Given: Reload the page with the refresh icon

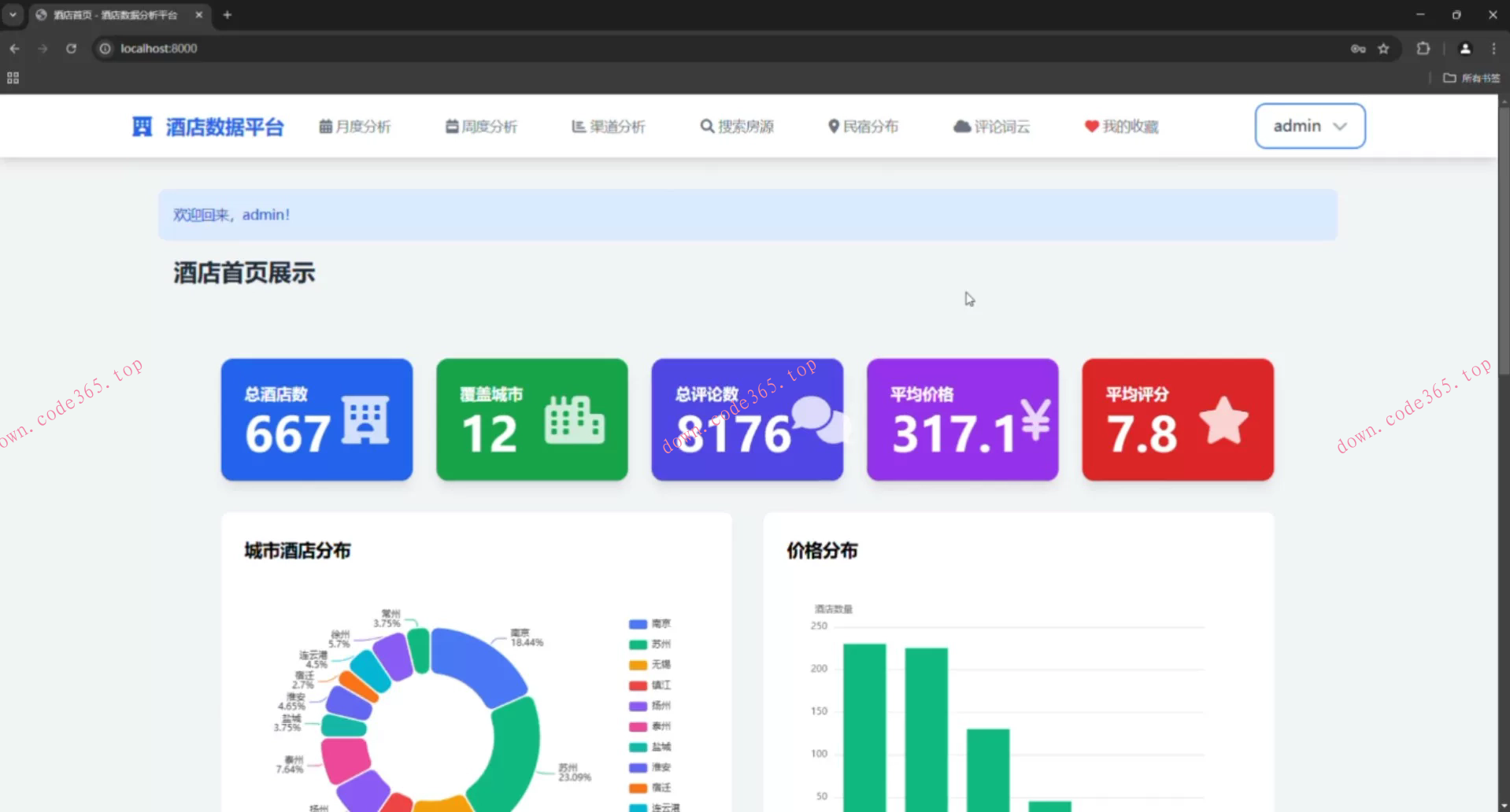Looking at the screenshot, I should [x=71, y=49].
